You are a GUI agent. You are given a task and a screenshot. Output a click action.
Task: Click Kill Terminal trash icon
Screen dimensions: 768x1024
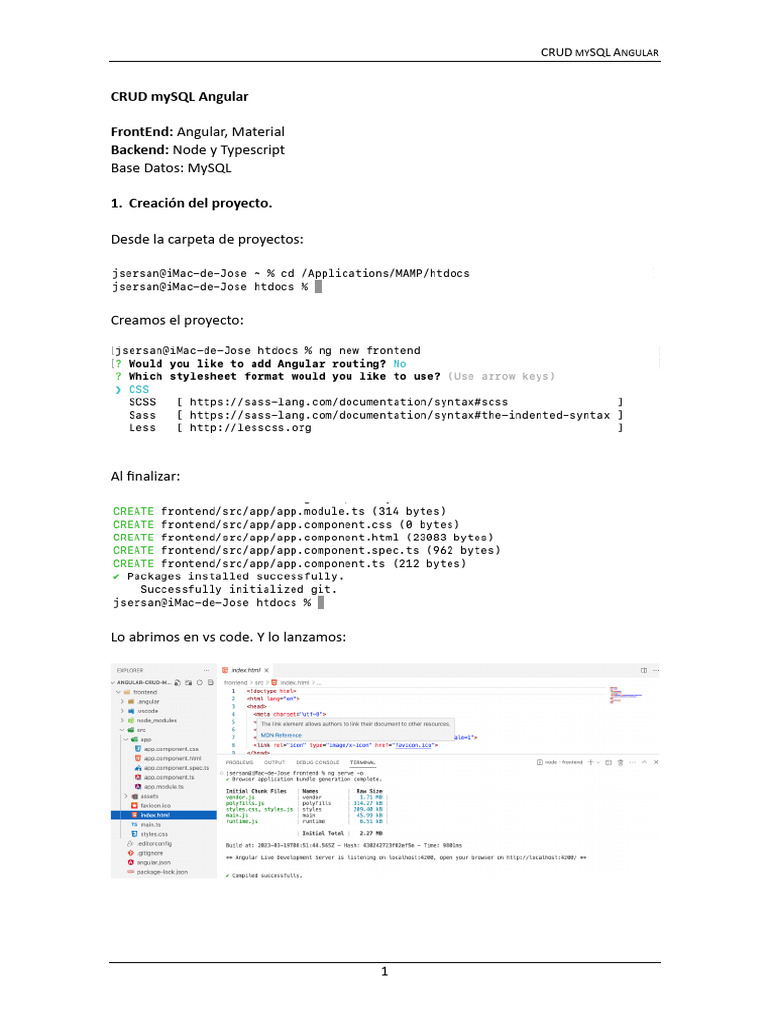[x=620, y=762]
